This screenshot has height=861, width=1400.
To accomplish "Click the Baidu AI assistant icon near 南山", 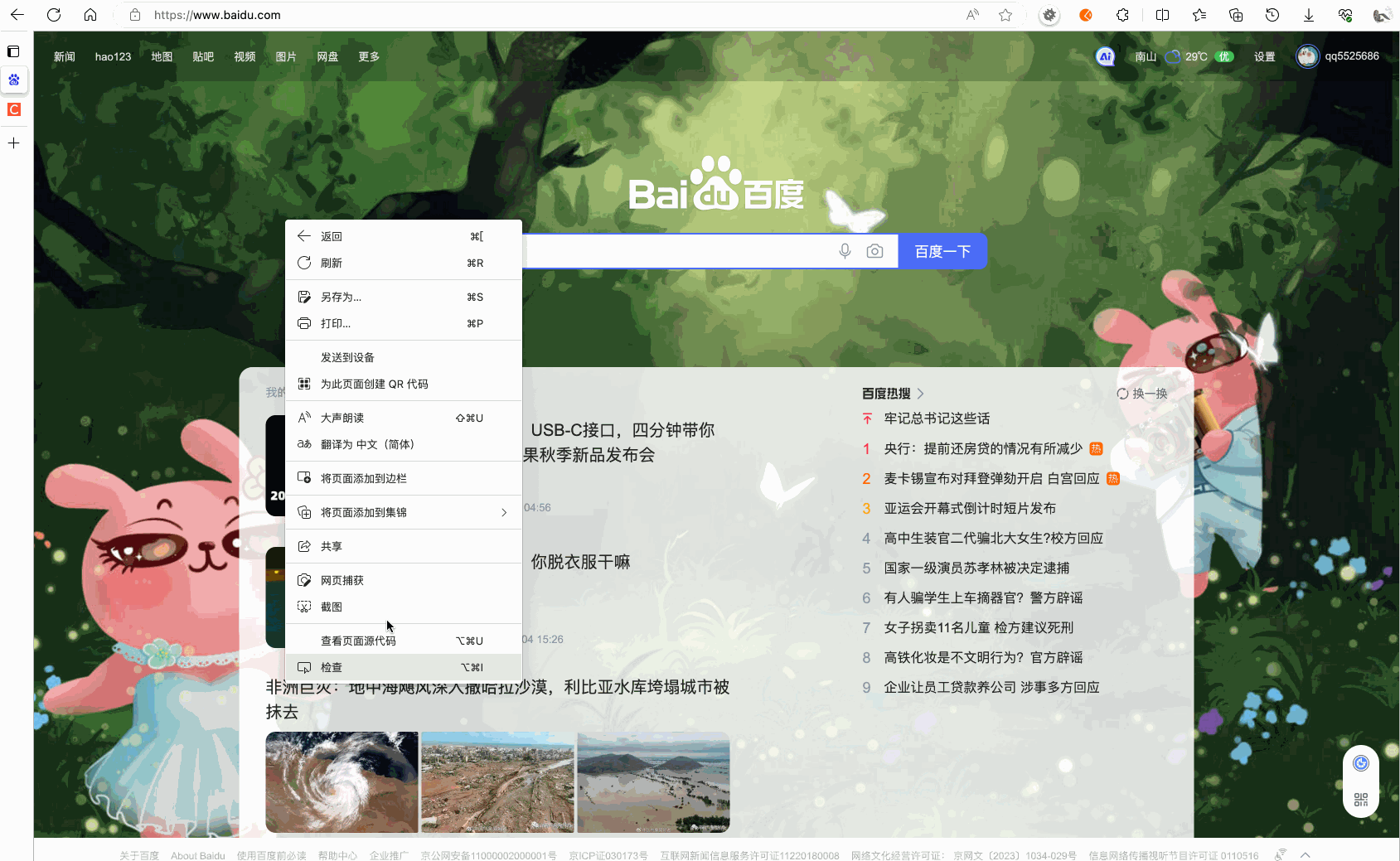I will pyautogui.click(x=1105, y=56).
